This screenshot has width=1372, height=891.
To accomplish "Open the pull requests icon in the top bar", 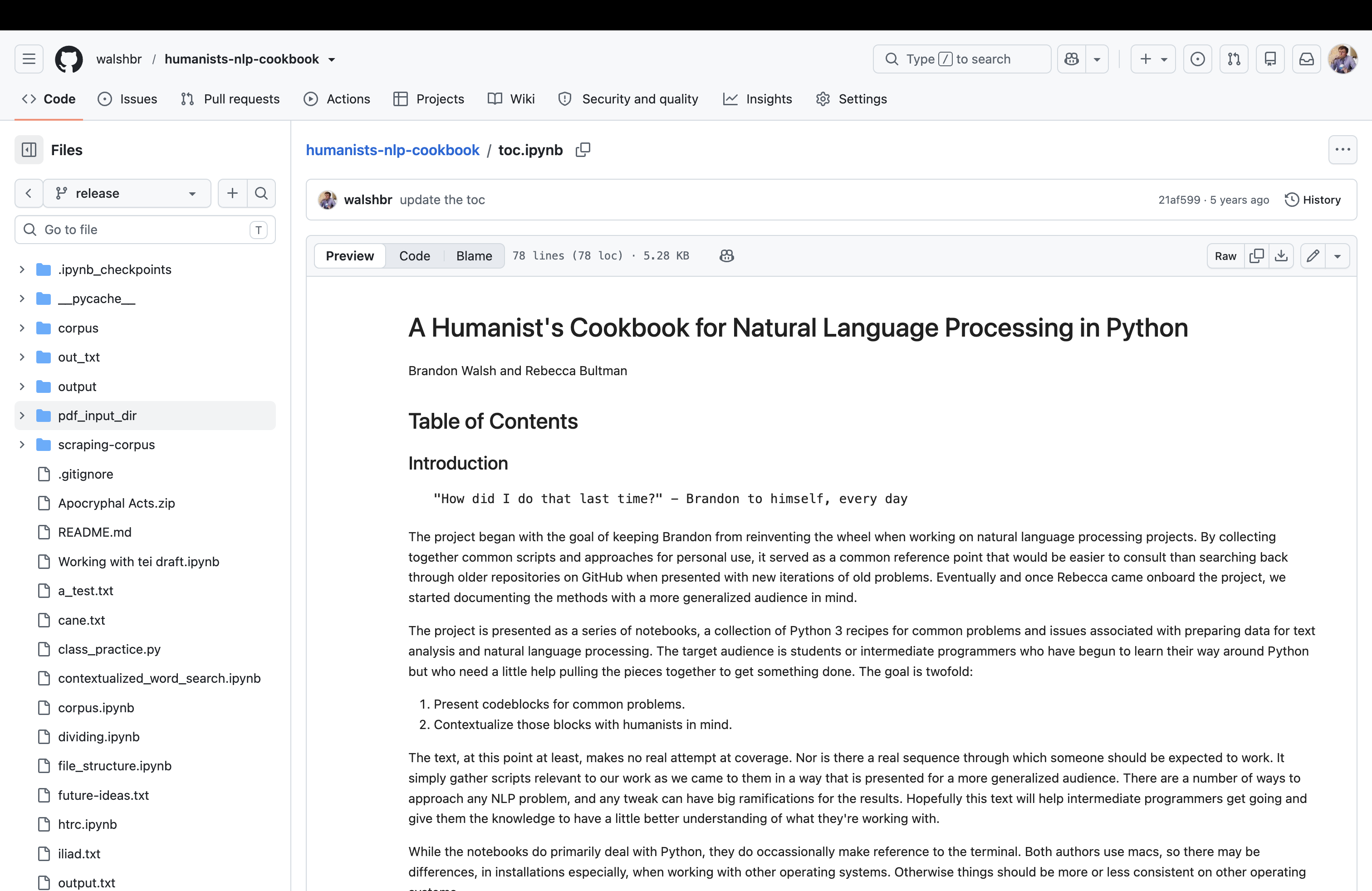I will pyautogui.click(x=1234, y=59).
